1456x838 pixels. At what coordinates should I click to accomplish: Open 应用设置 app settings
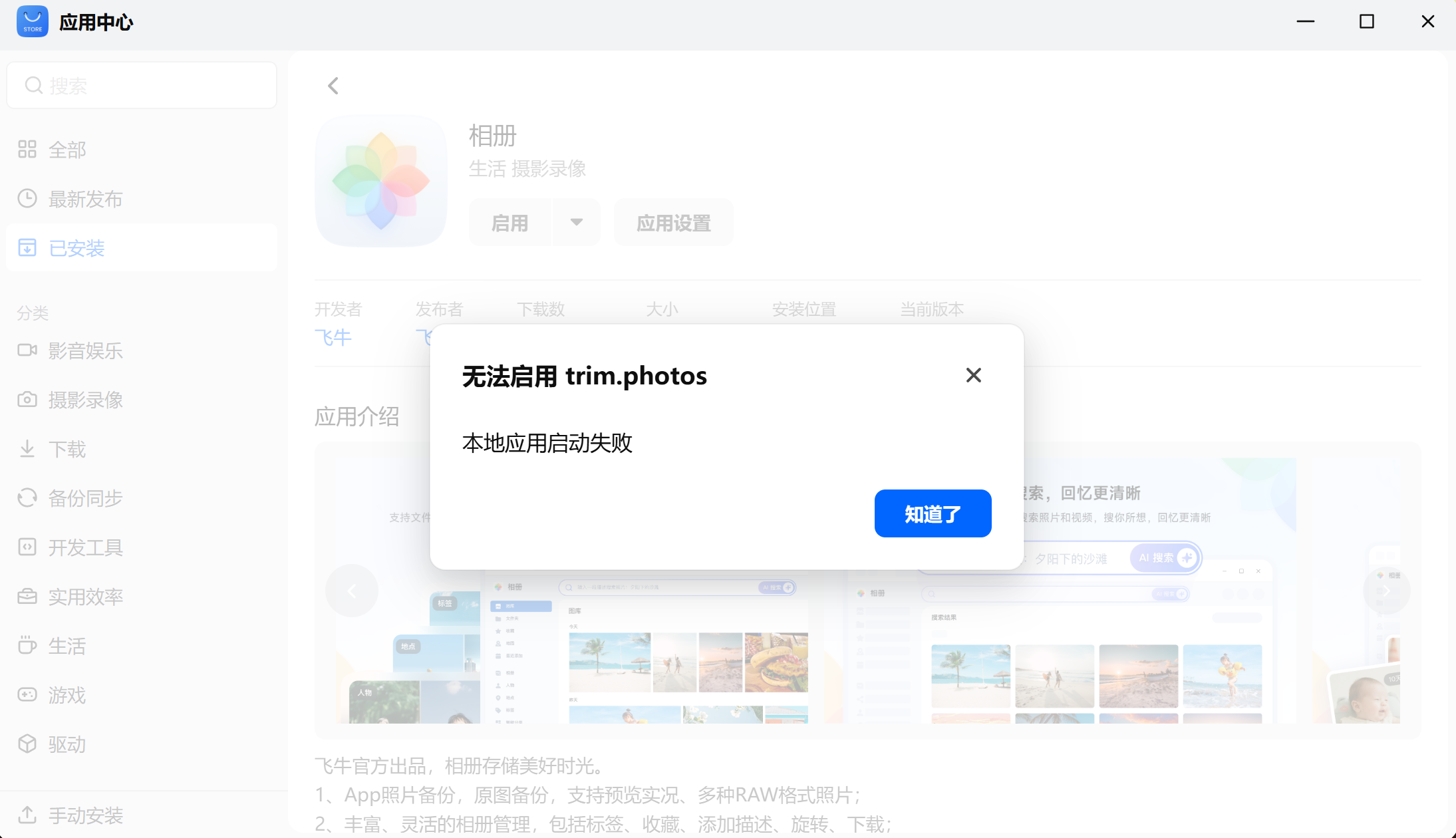pos(672,222)
